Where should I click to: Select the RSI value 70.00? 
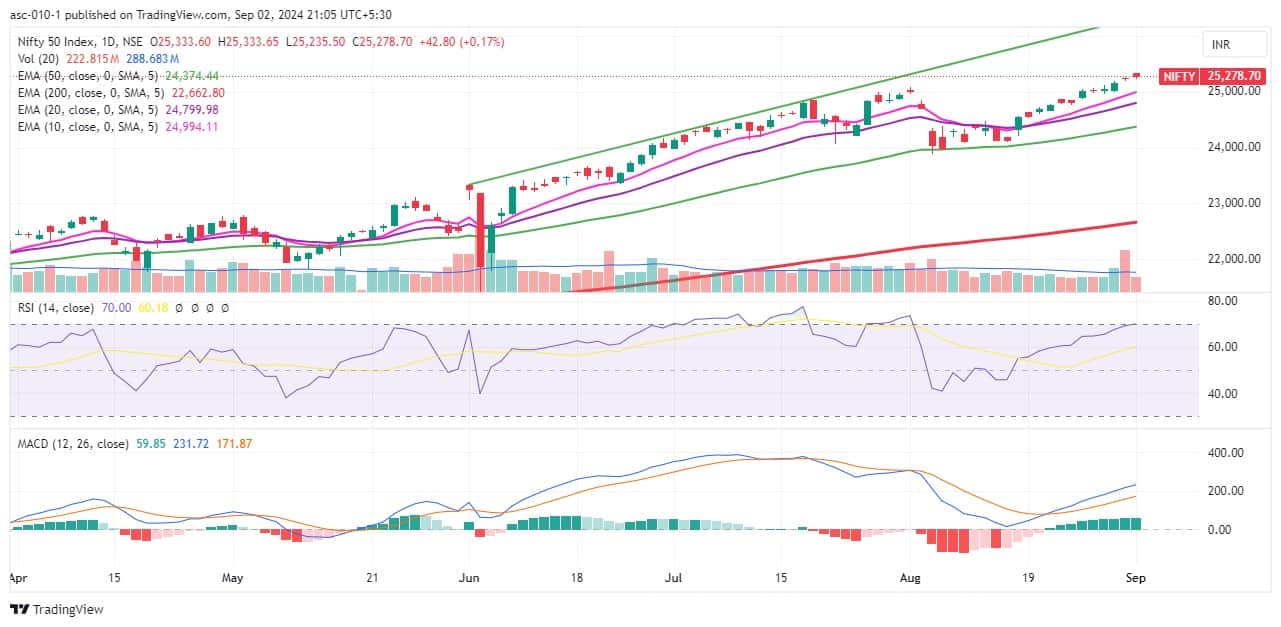tap(117, 308)
